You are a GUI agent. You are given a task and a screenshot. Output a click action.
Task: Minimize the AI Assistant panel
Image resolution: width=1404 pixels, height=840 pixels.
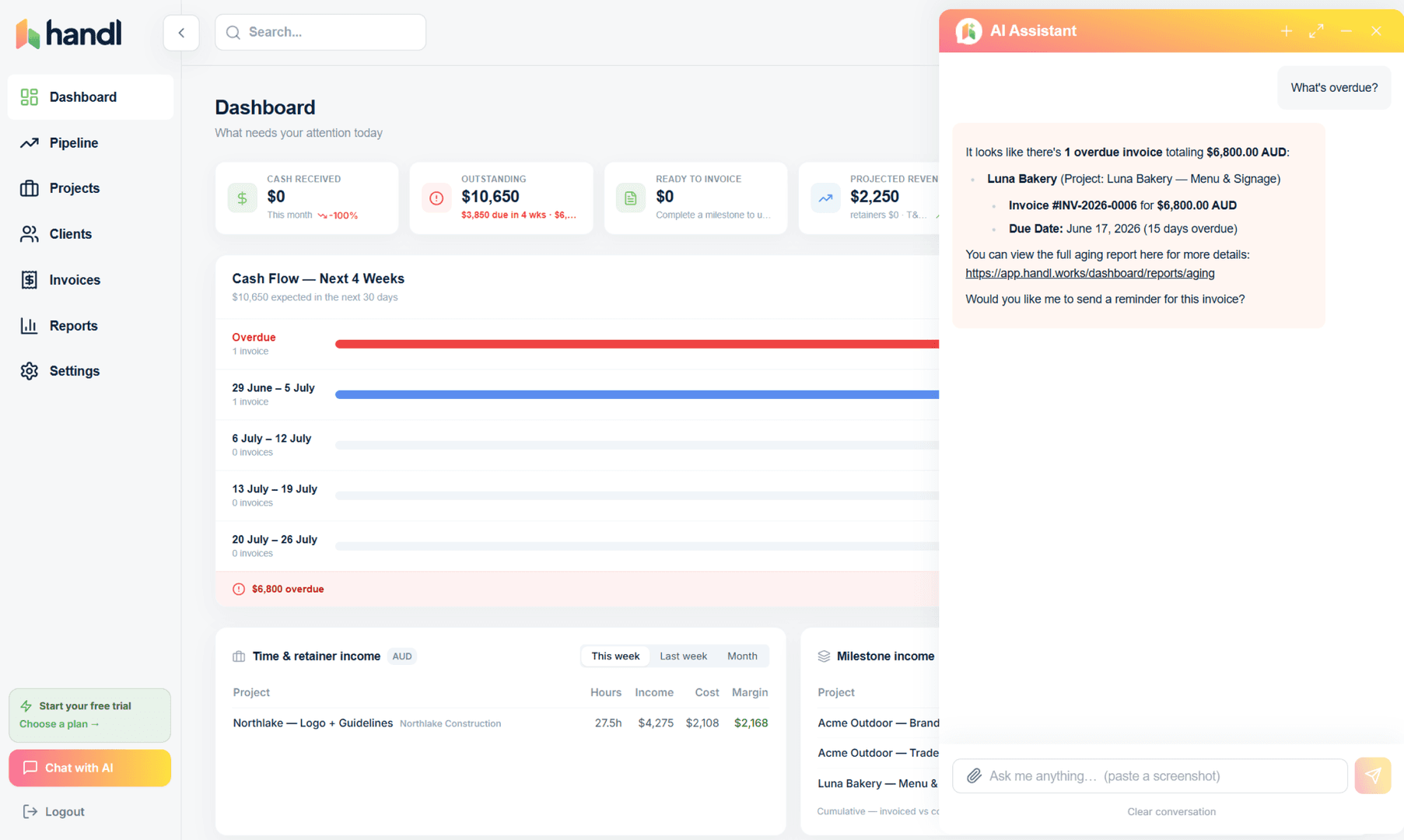[x=1346, y=31]
